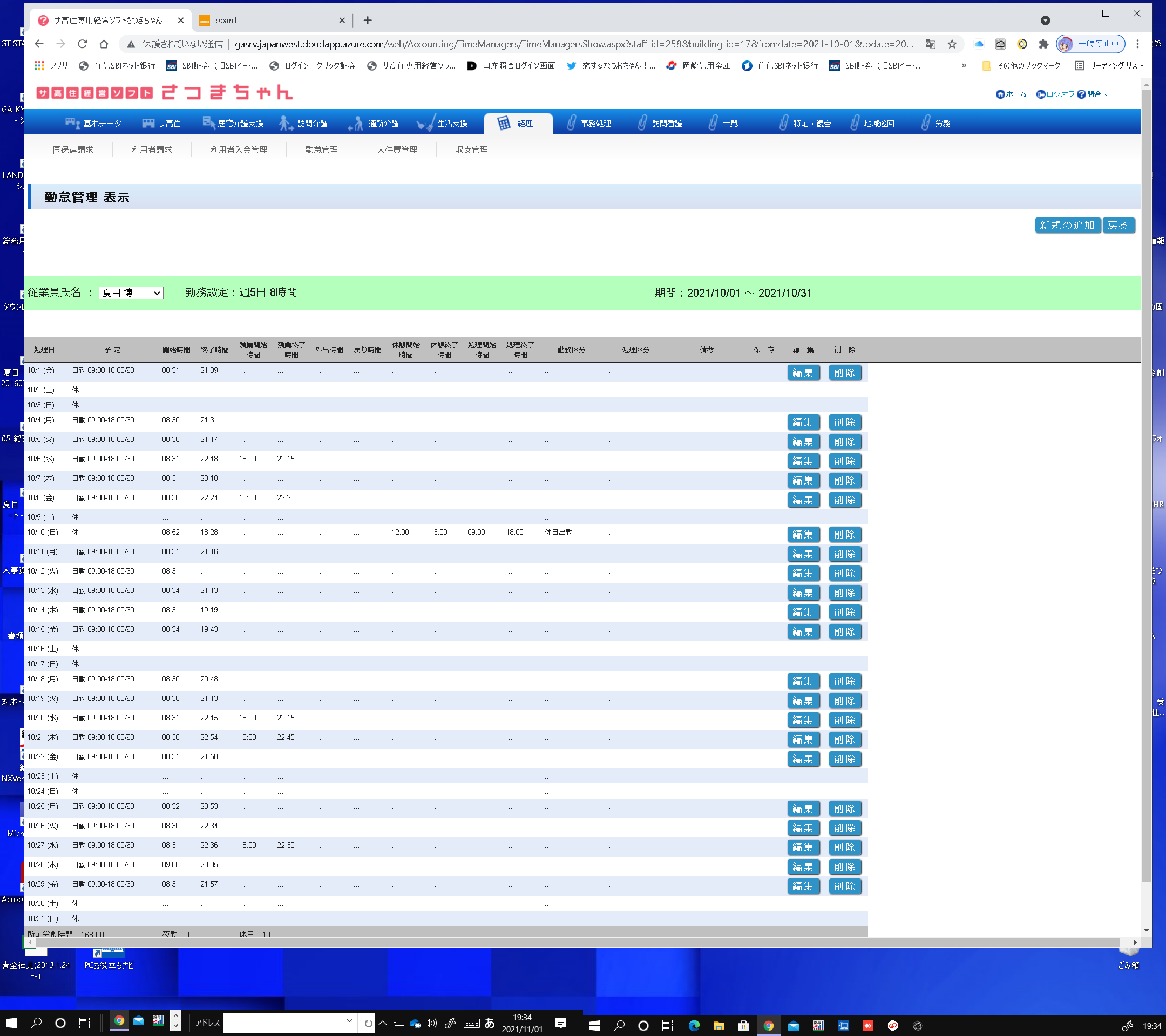Bookmark page with star icon
1166x1036 pixels.
(x=952, y=44)
